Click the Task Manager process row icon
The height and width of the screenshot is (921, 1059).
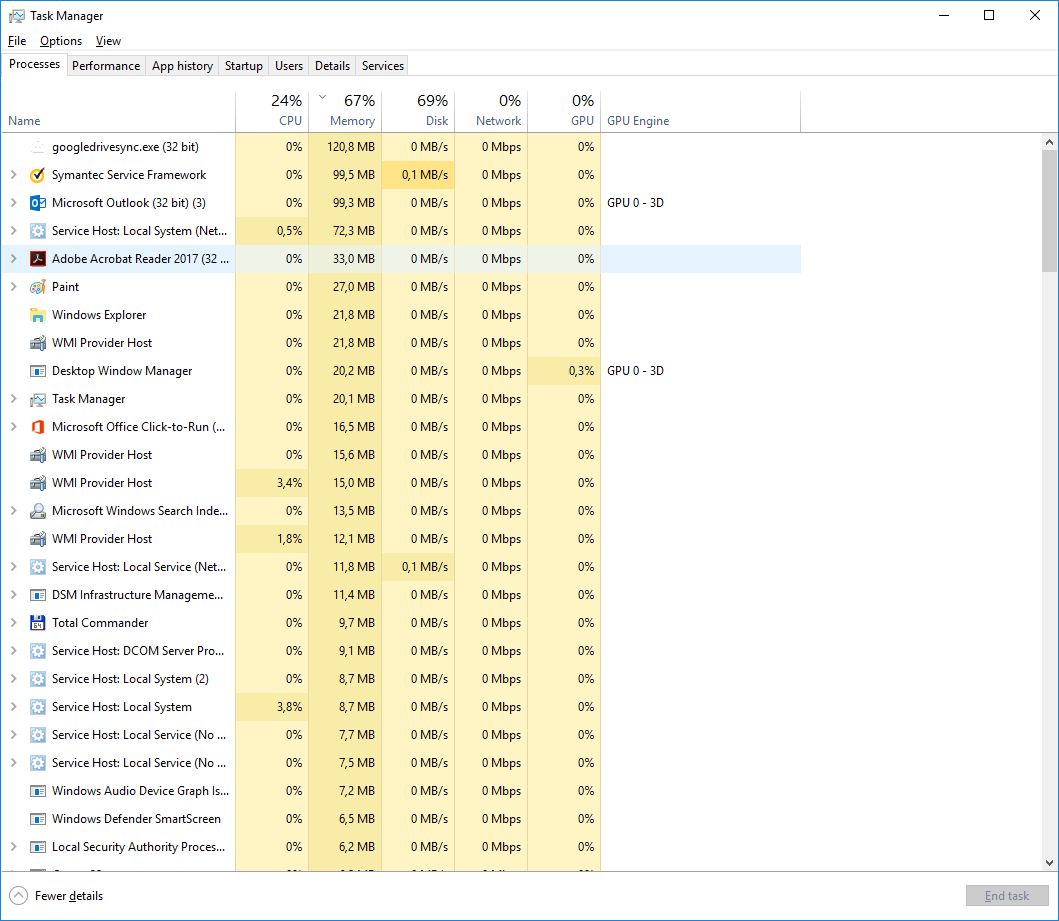click(38, 399)
